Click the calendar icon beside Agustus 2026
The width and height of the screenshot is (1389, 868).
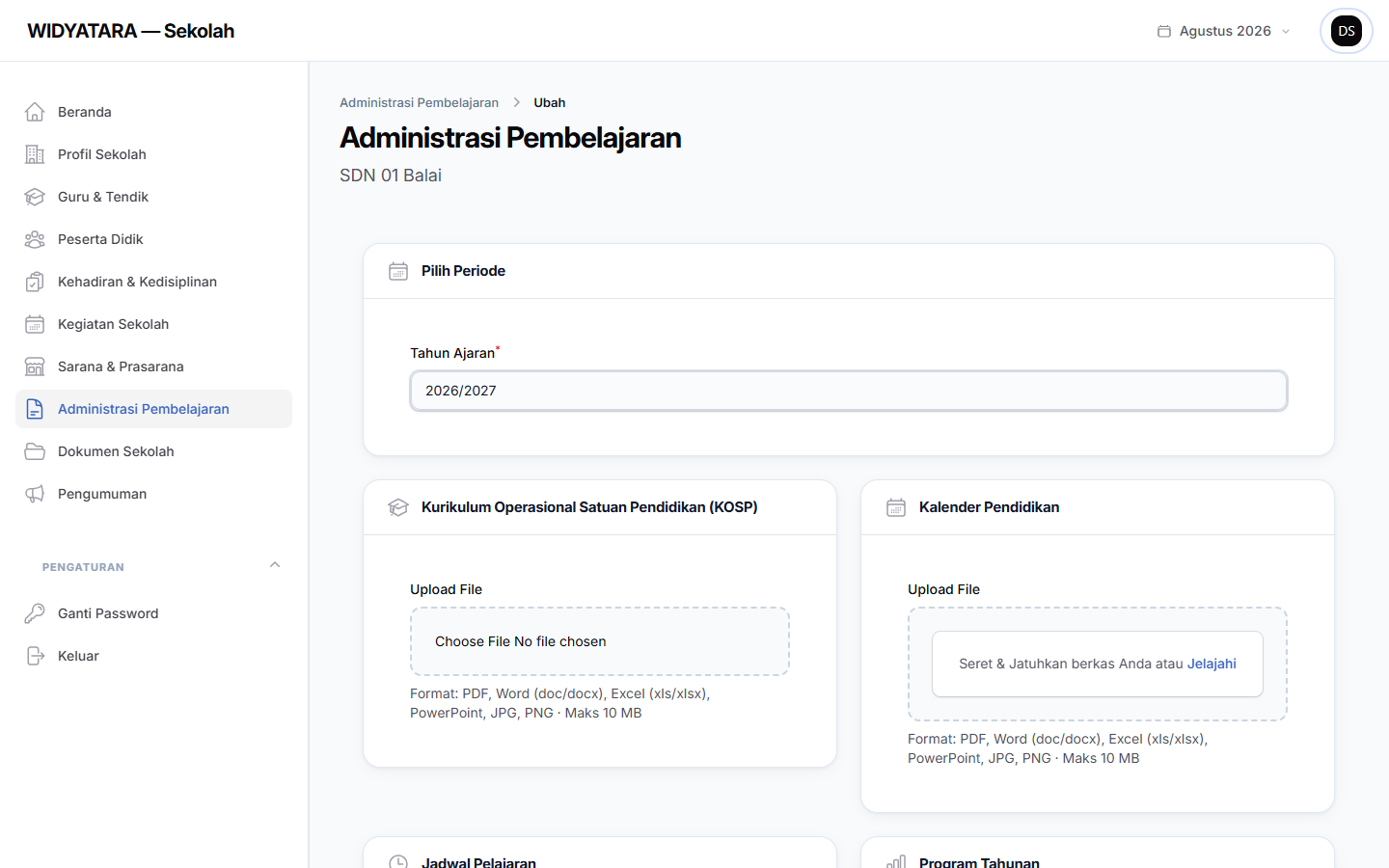[1164, 31]
